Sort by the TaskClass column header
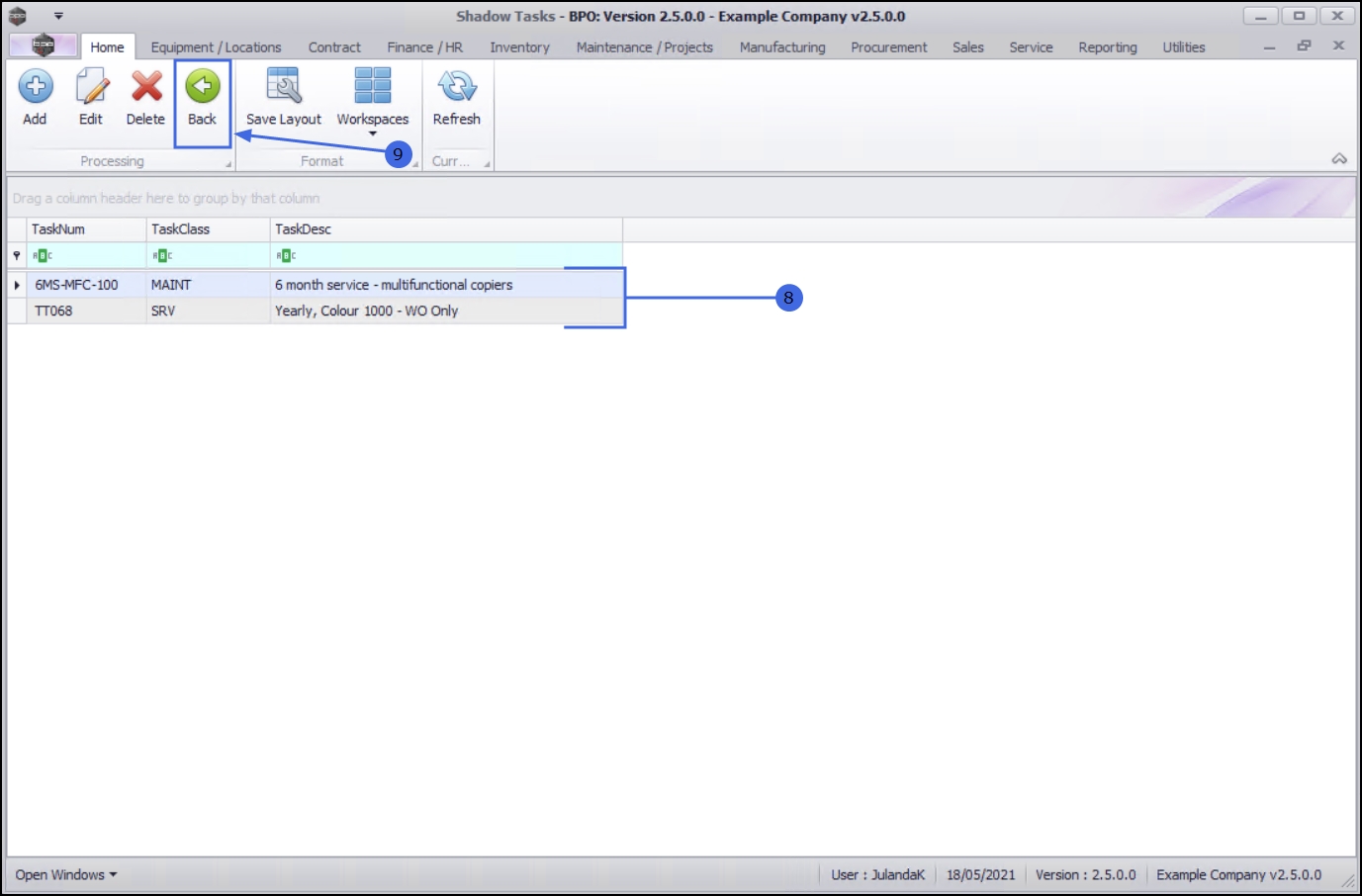Screen dimensions: 1362x896 click(x=209, y=229)
